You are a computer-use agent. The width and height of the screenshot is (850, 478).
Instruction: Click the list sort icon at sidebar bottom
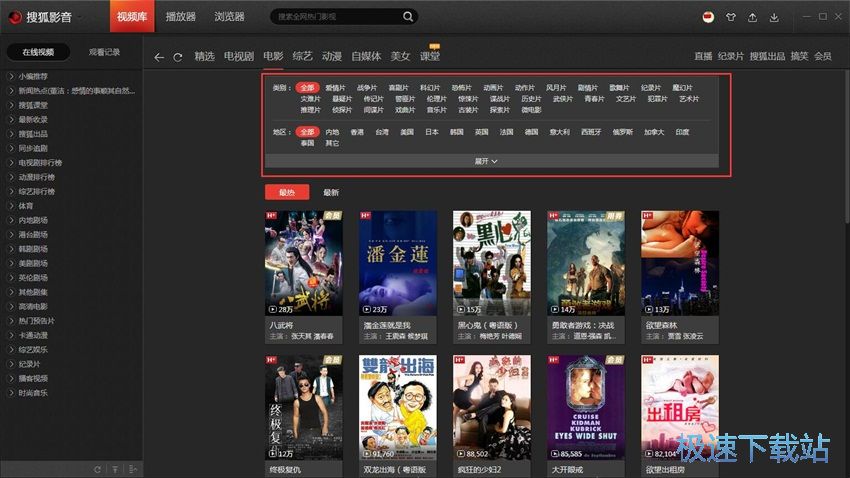coord(133,469)
